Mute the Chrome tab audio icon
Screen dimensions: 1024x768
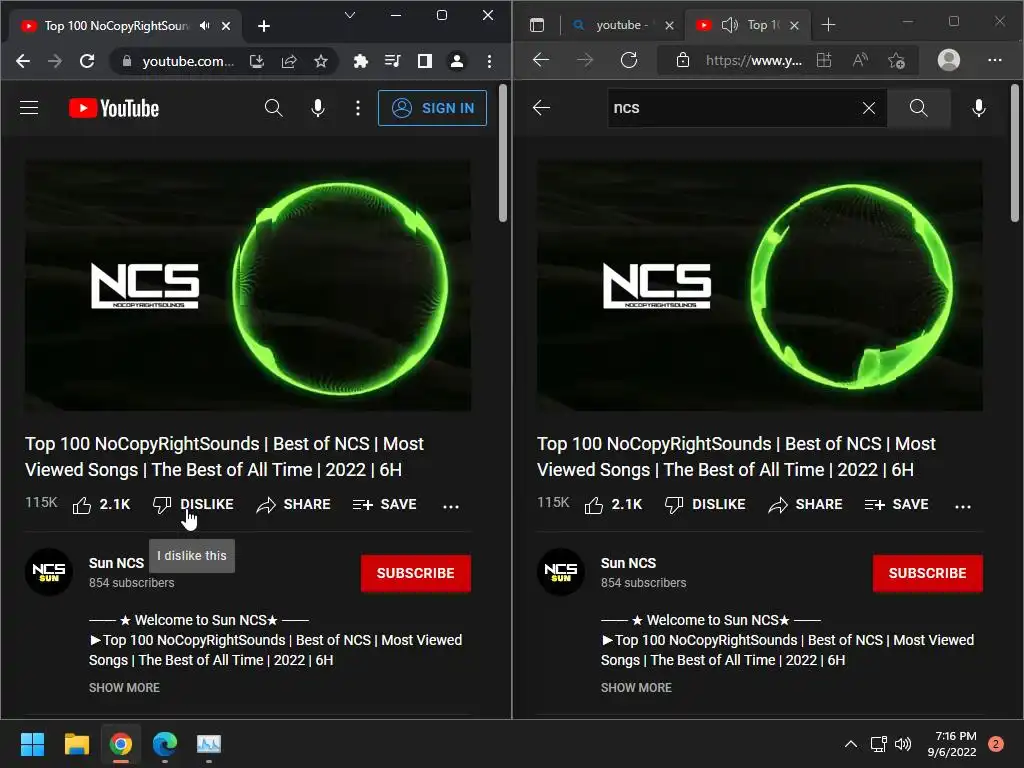pyautogui.click(x=205, y=25)
